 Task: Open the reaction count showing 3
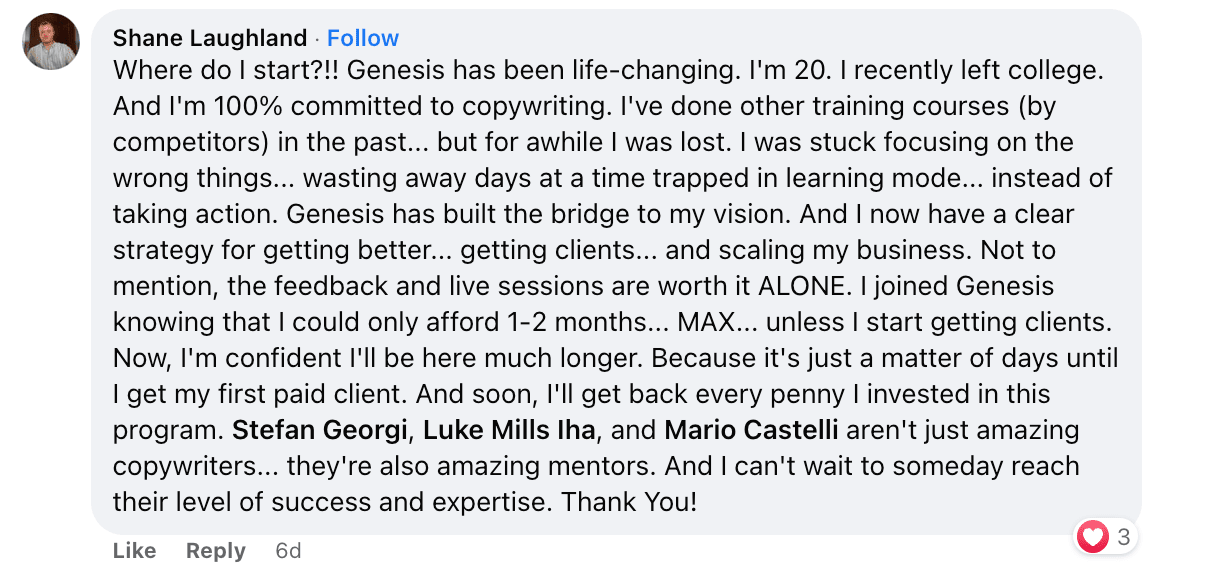tap(1123, 537)
